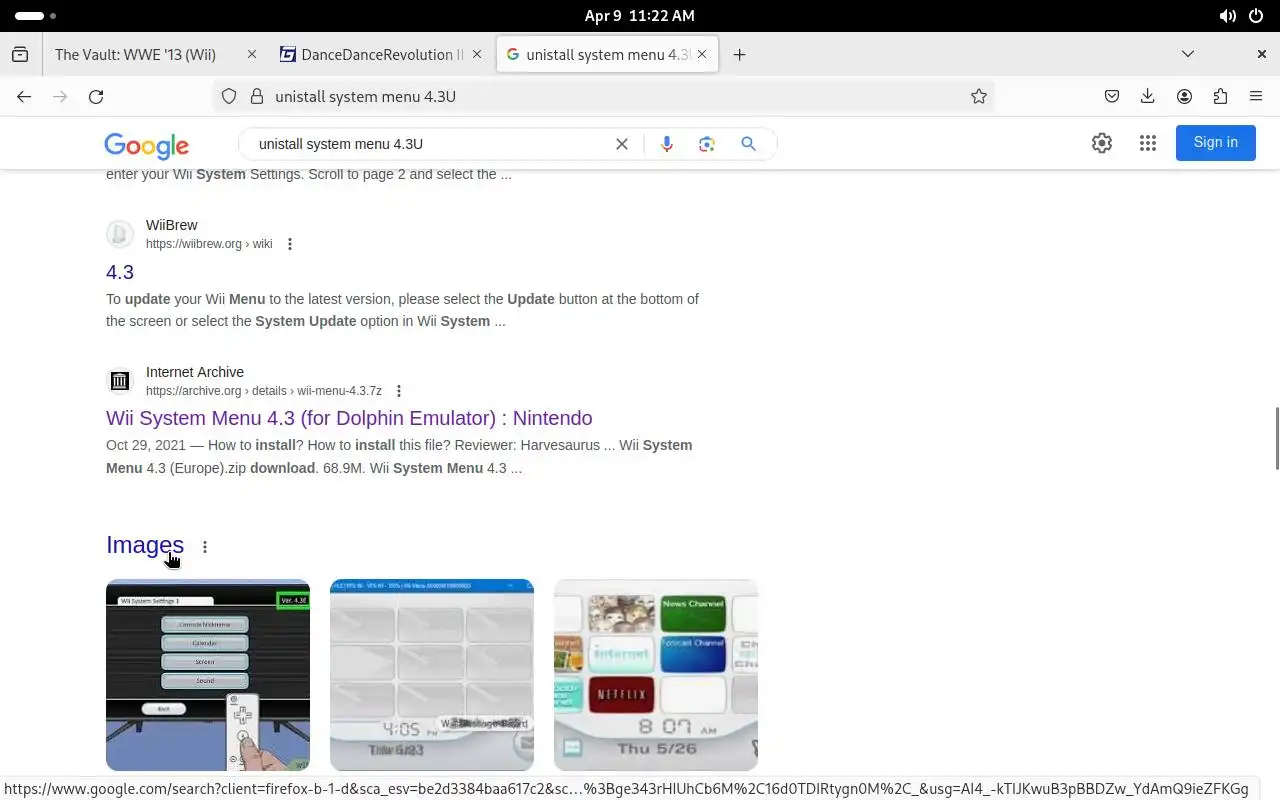The image size is (1280, 800).
Task: Open the Apr 9 clock calendar
Action: click(x=640, y=16)
